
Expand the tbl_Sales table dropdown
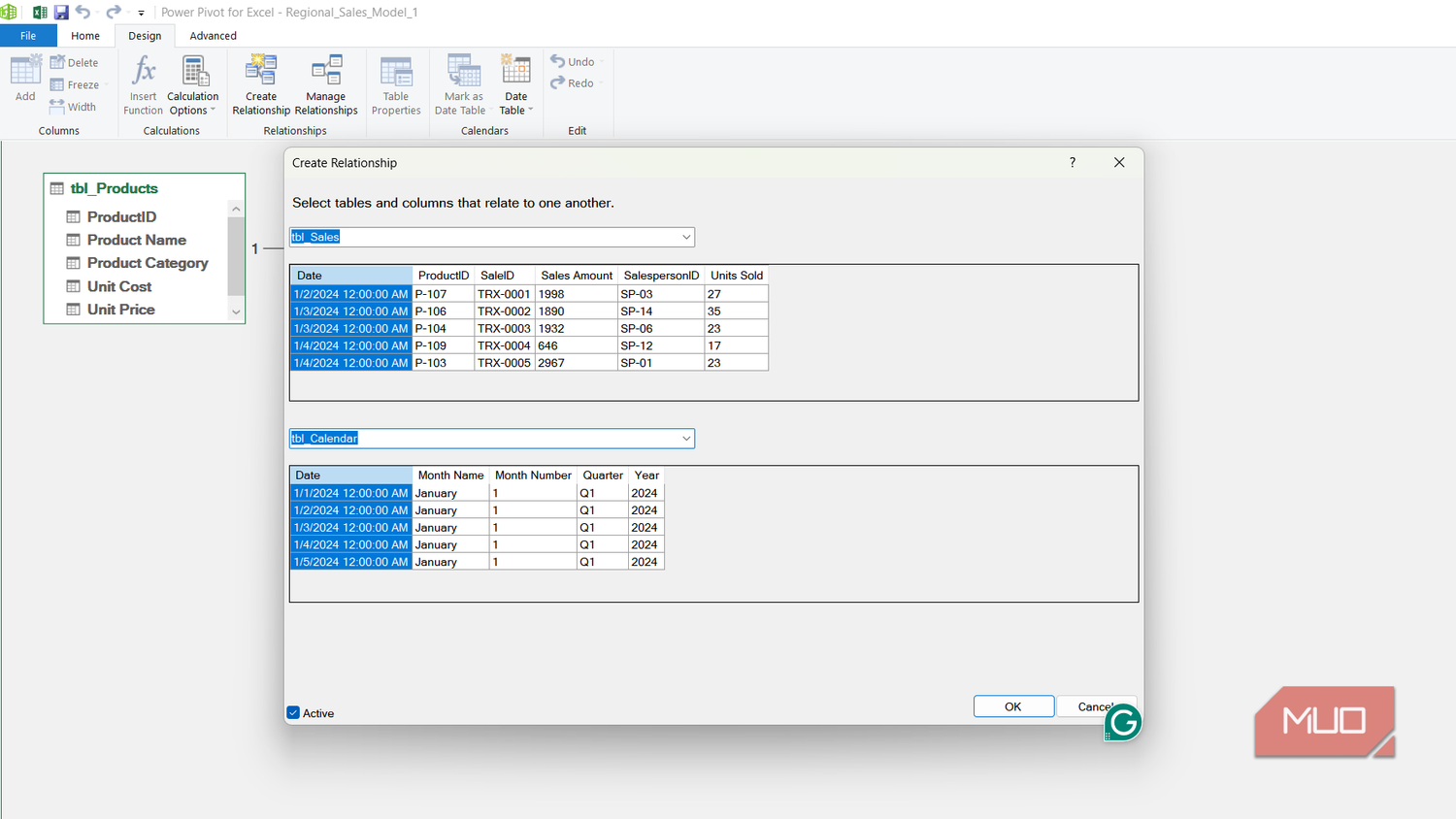[x=686, y=237]
